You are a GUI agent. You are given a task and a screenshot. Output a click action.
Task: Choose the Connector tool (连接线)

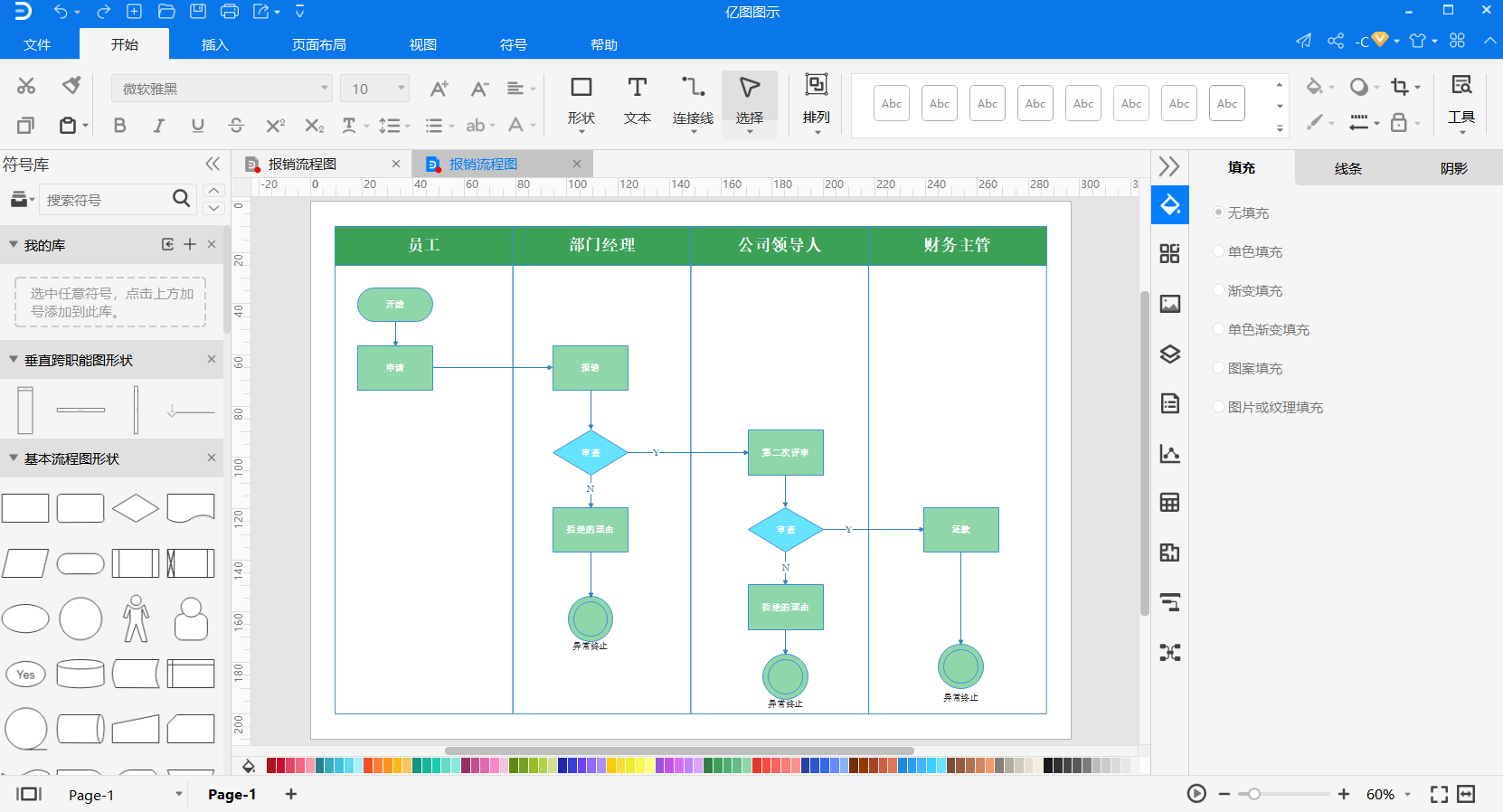pos(694,102)
